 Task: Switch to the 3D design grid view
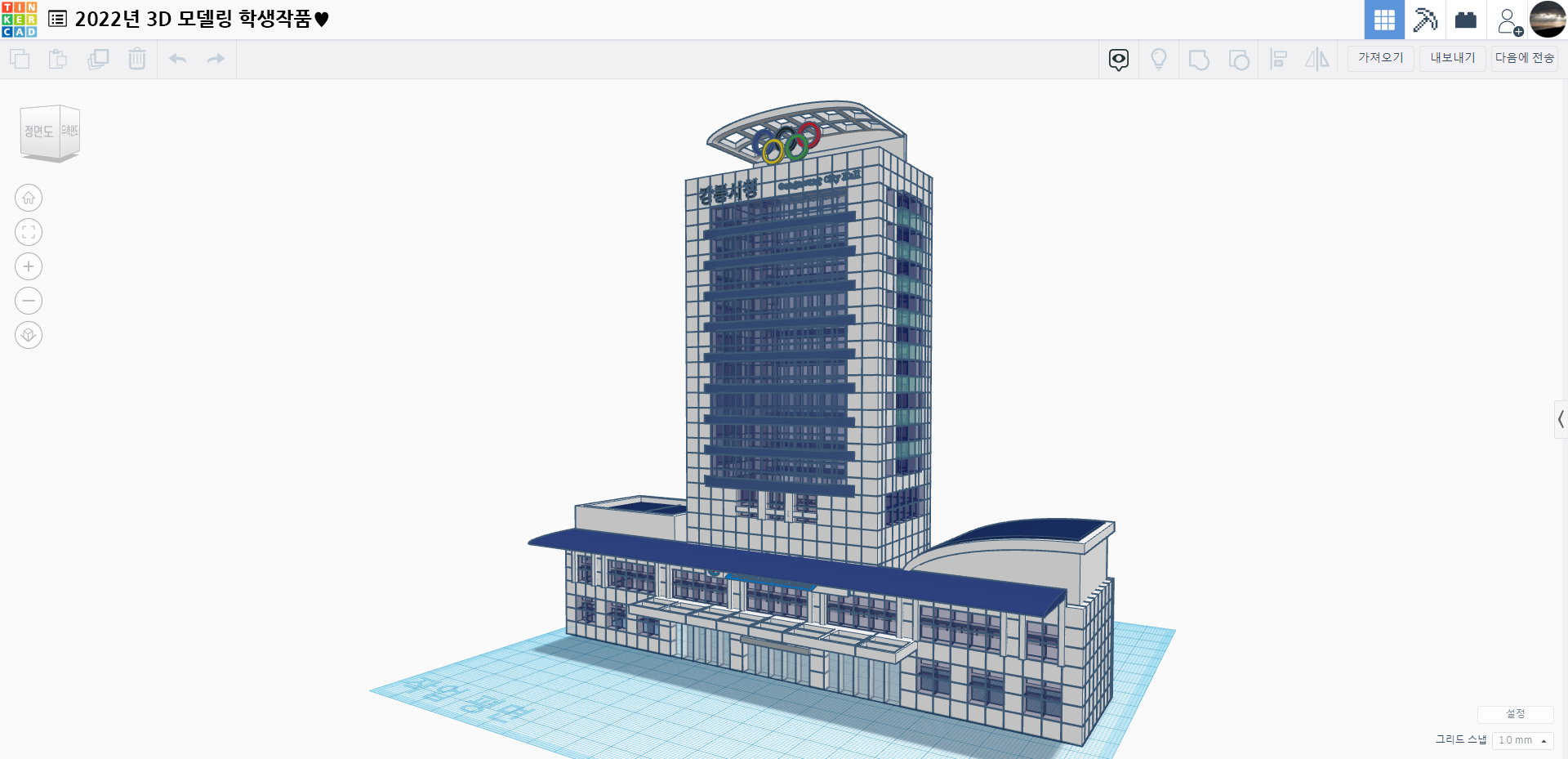click(x=1384, y=20)
